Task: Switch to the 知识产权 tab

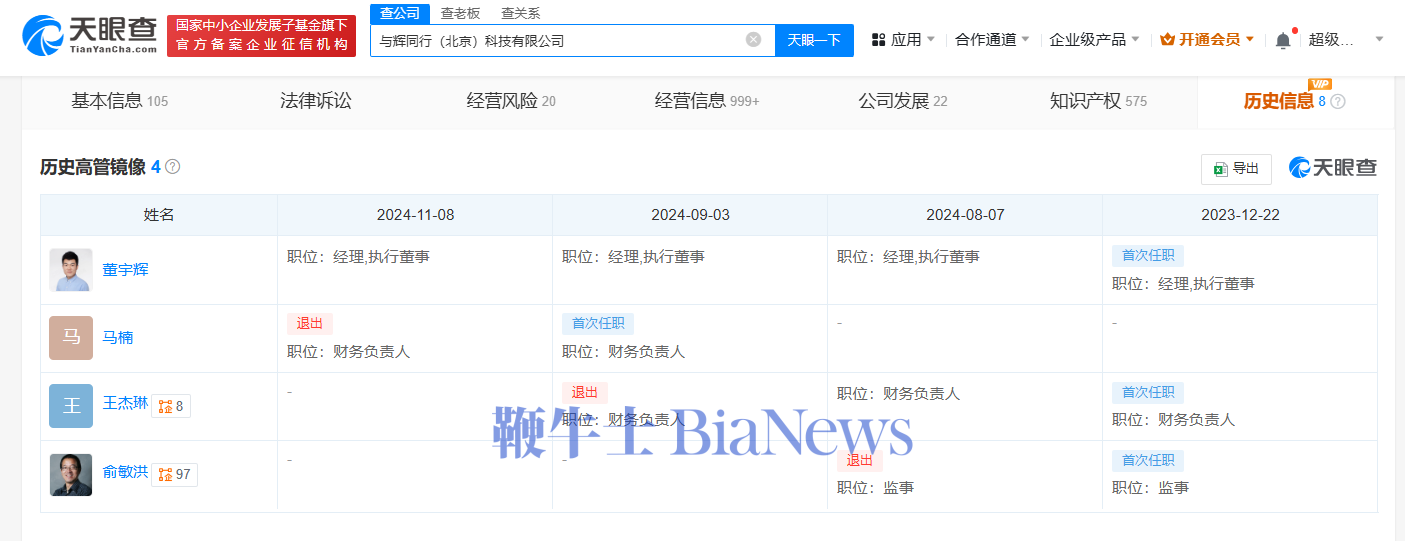Action: coord(1098,101)
